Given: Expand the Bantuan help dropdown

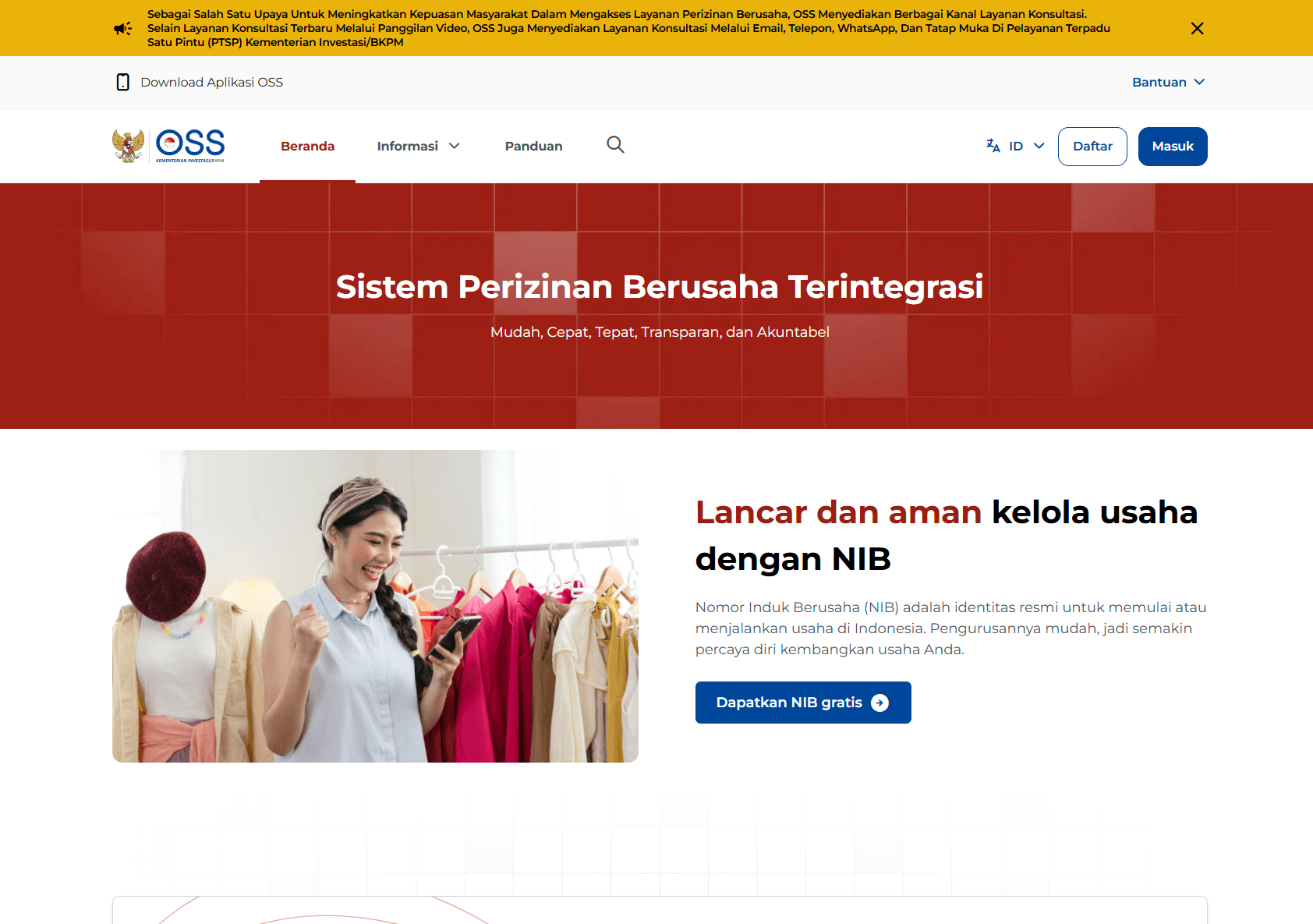Looking at the screenshot, I should coord(1167,82).
